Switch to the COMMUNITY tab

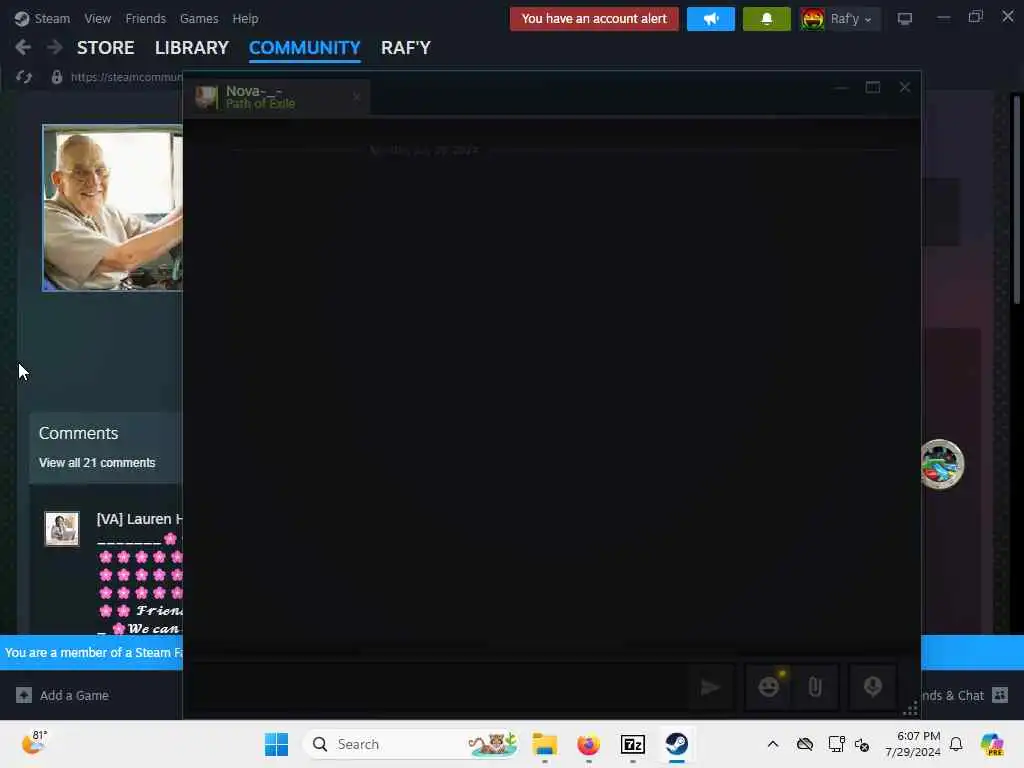click(x=304, y=48)
